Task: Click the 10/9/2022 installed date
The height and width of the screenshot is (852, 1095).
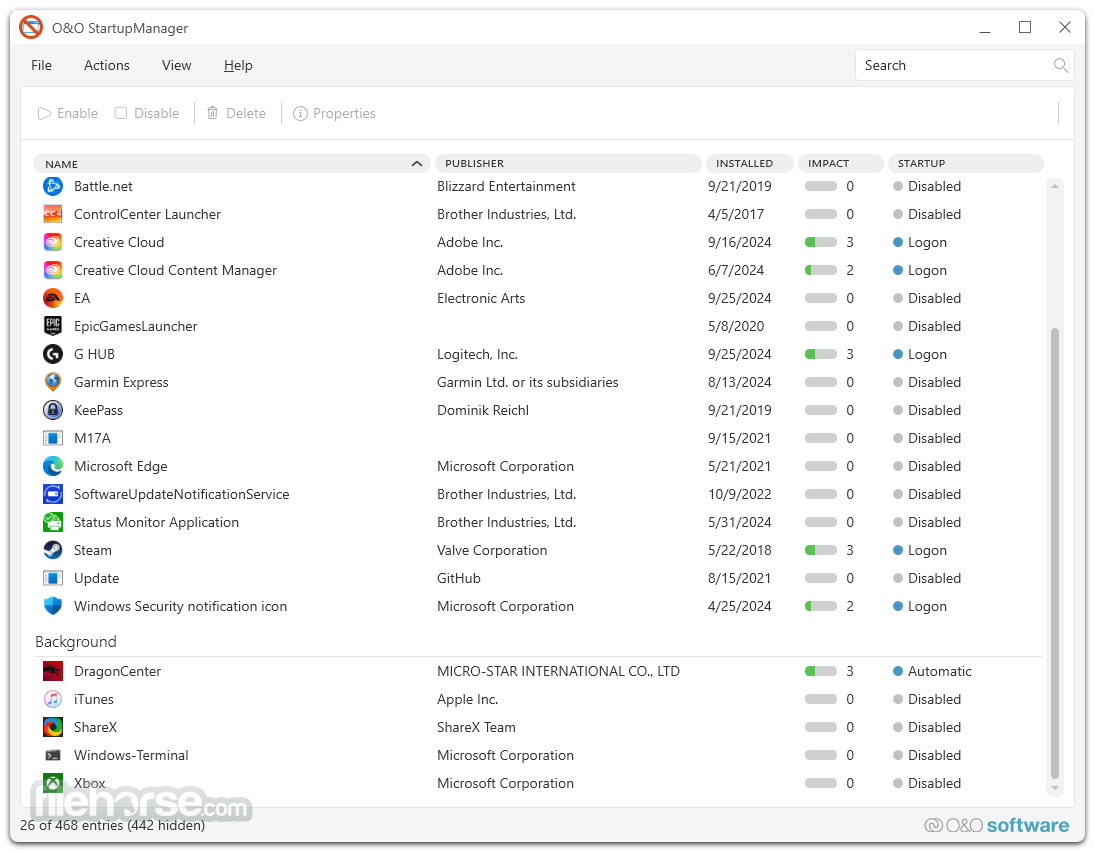Action: [x=740, y=494]
